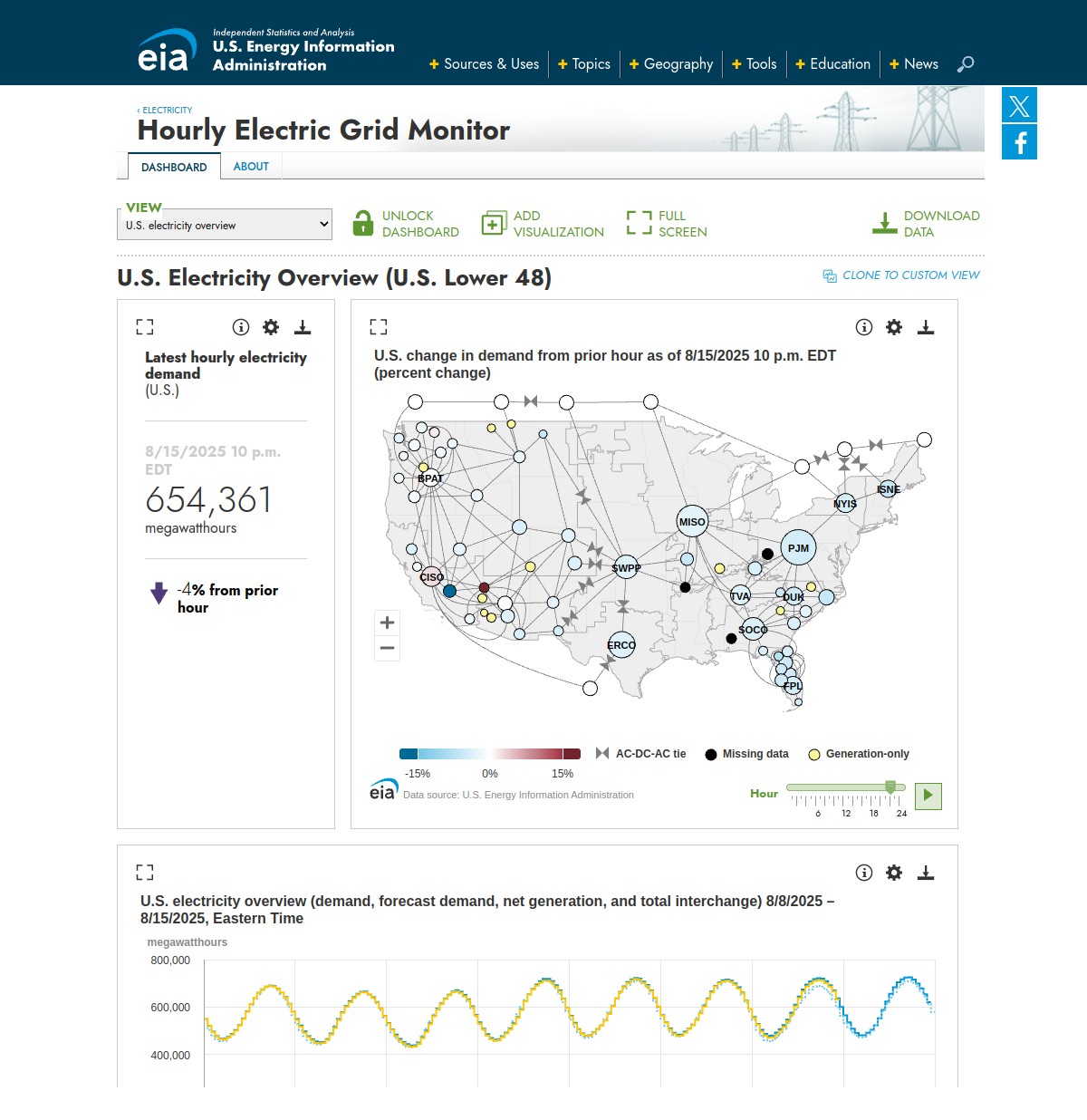Click the Hour slider handle
This screenshot has width=1087, height=1120.
(x=890, y=787)
